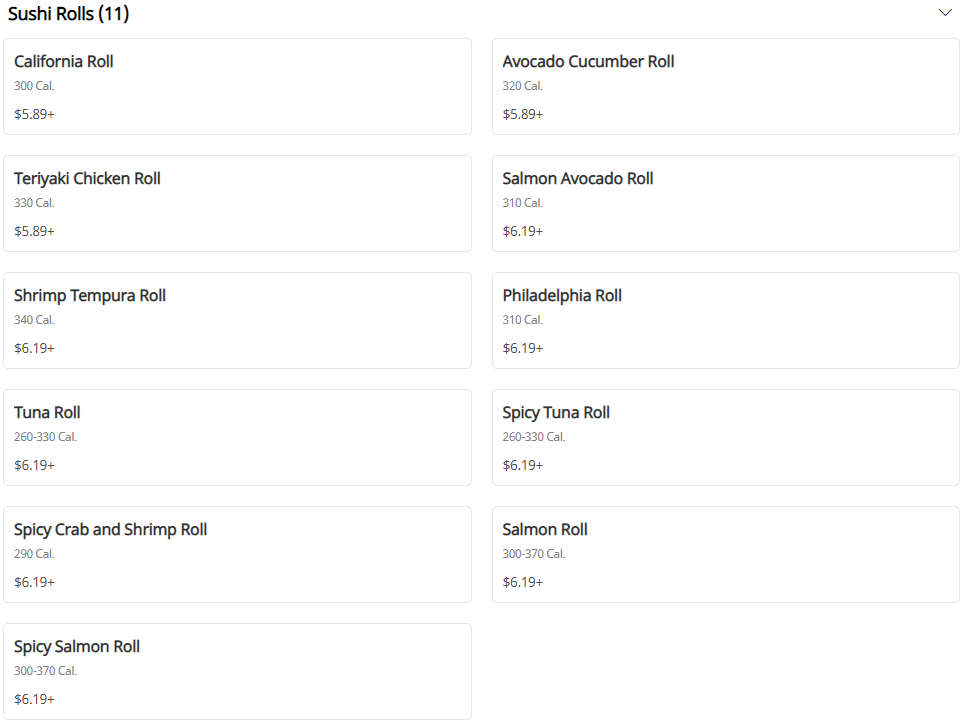This screenshot has height=722, width=962.
Task: Click the Tuna Roll 260-330 Cal. text
Action: (45, 437)
